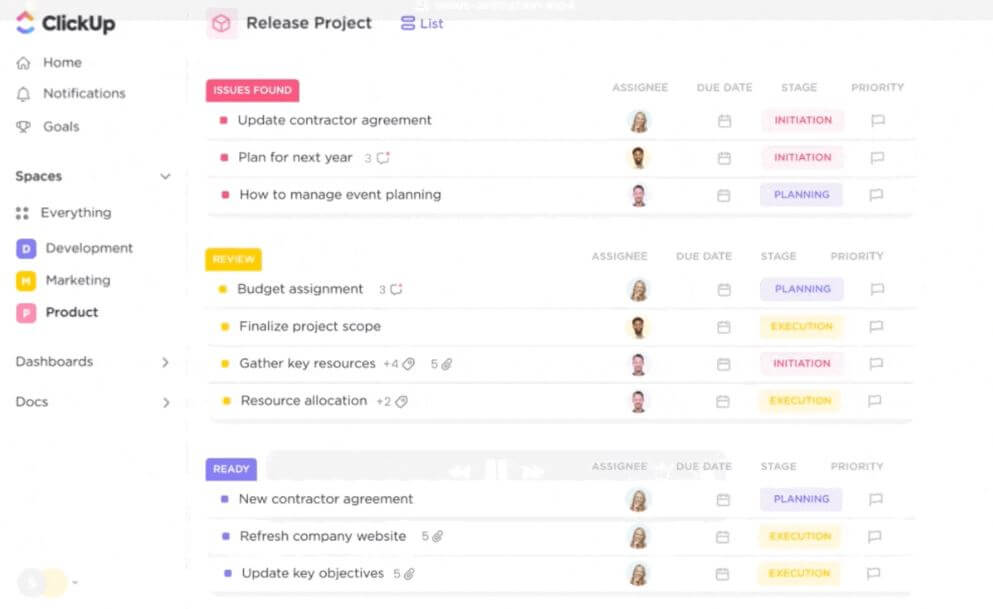993x609 pixels.
Task: Set due date for Update contractor agreement
Action: click(x=724, y=121)
